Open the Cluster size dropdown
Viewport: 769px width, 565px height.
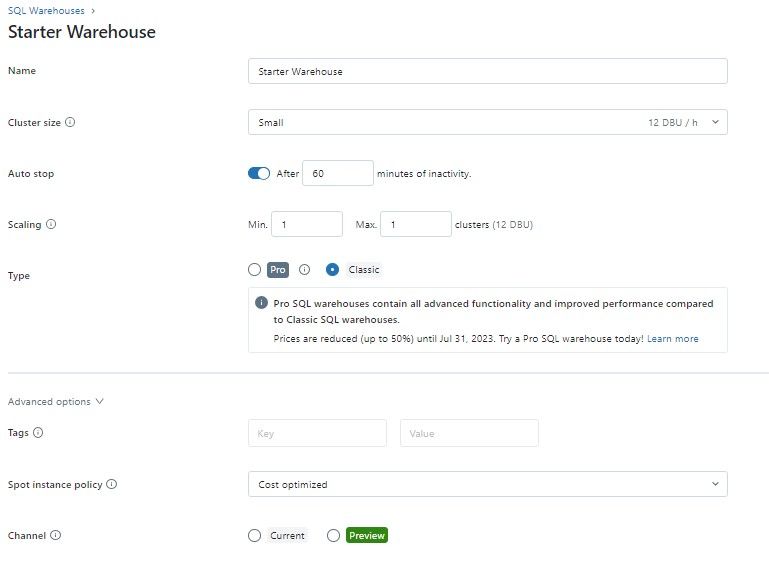487,122
